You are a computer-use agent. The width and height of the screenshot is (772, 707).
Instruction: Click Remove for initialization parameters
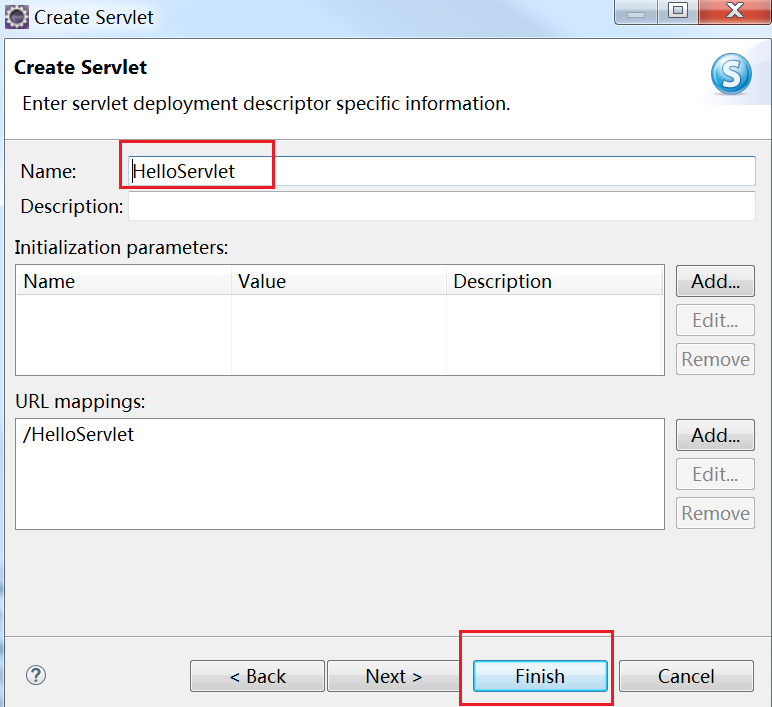715,359
